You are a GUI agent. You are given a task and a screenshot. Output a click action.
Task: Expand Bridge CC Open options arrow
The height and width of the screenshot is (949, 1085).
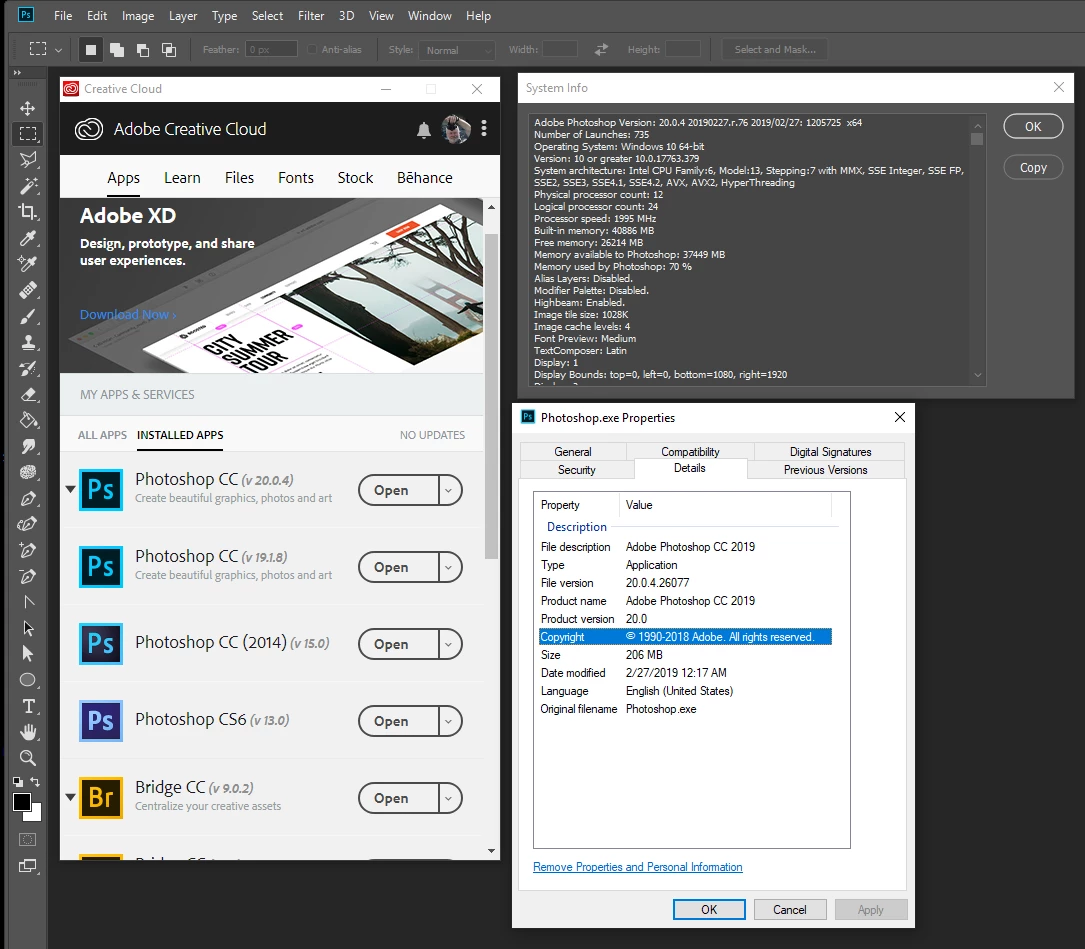[449, 797]
